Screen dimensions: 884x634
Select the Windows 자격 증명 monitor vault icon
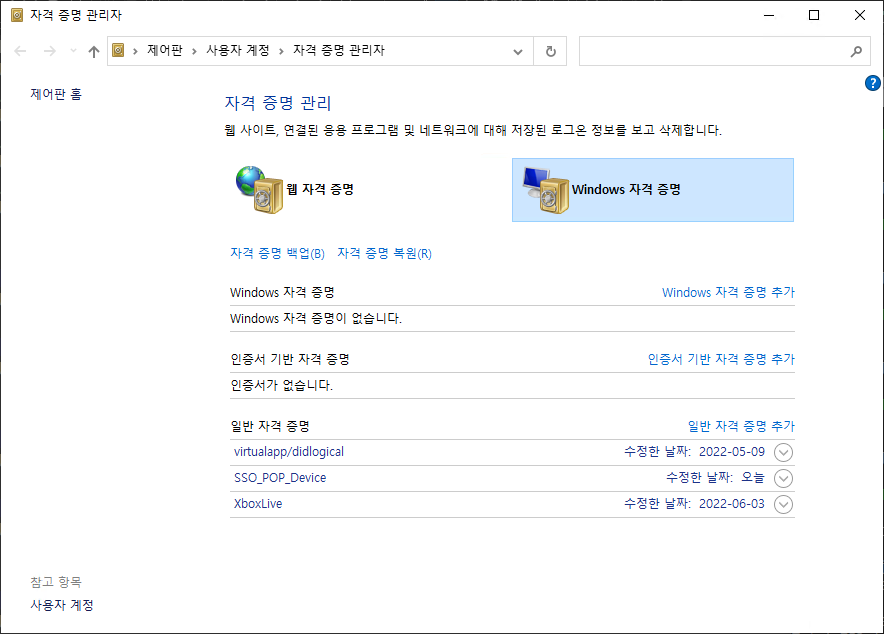(x=546, y=190)
